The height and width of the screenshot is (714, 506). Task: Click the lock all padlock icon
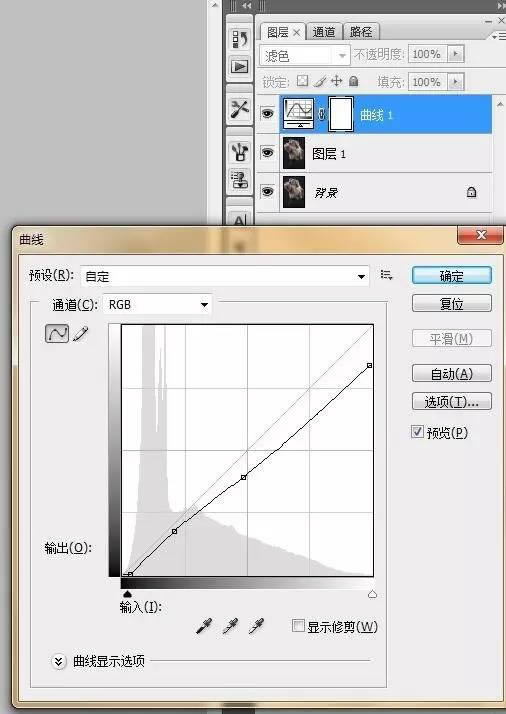point(353,81)
